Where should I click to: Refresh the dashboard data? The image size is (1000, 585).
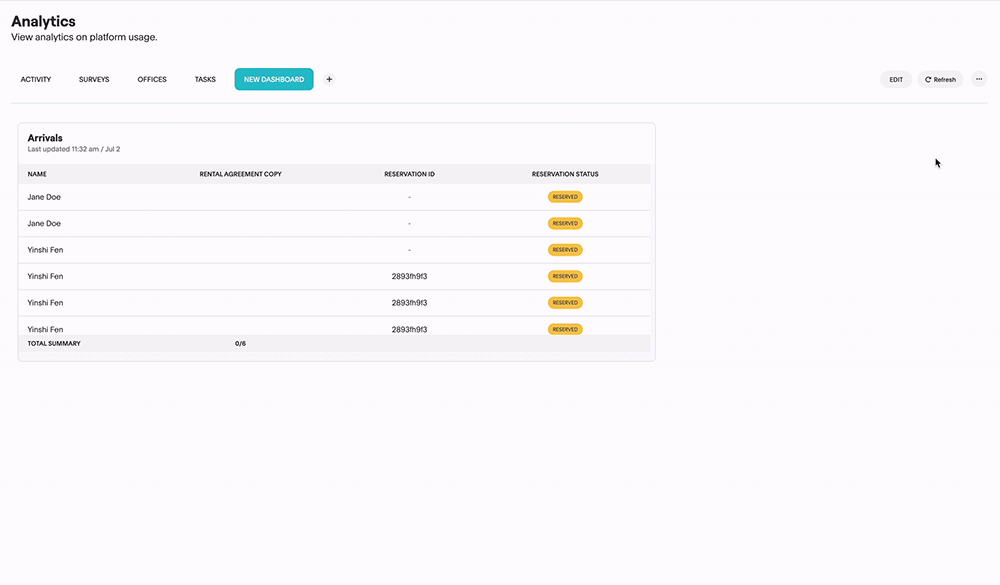pyautogui.click(x=940, y=79)
